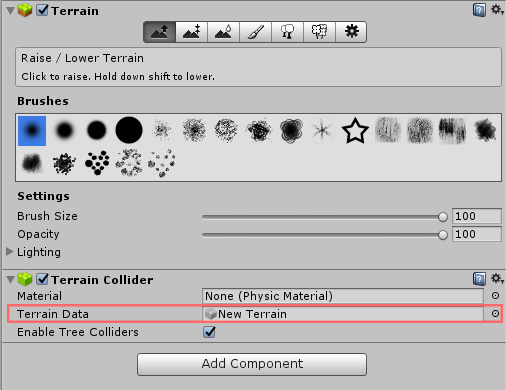This screenshot has width=506, height=390.
Task: Select the Place Trees tool
Action: tap(287, 32)
